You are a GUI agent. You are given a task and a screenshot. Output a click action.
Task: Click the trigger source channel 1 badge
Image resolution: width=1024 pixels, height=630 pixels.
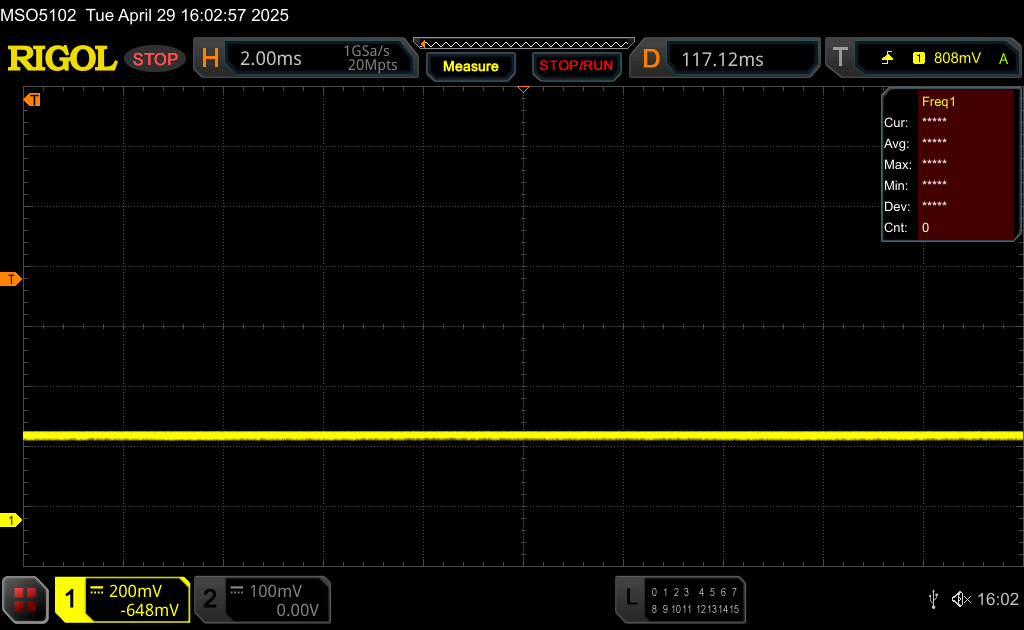pos(919,58)
